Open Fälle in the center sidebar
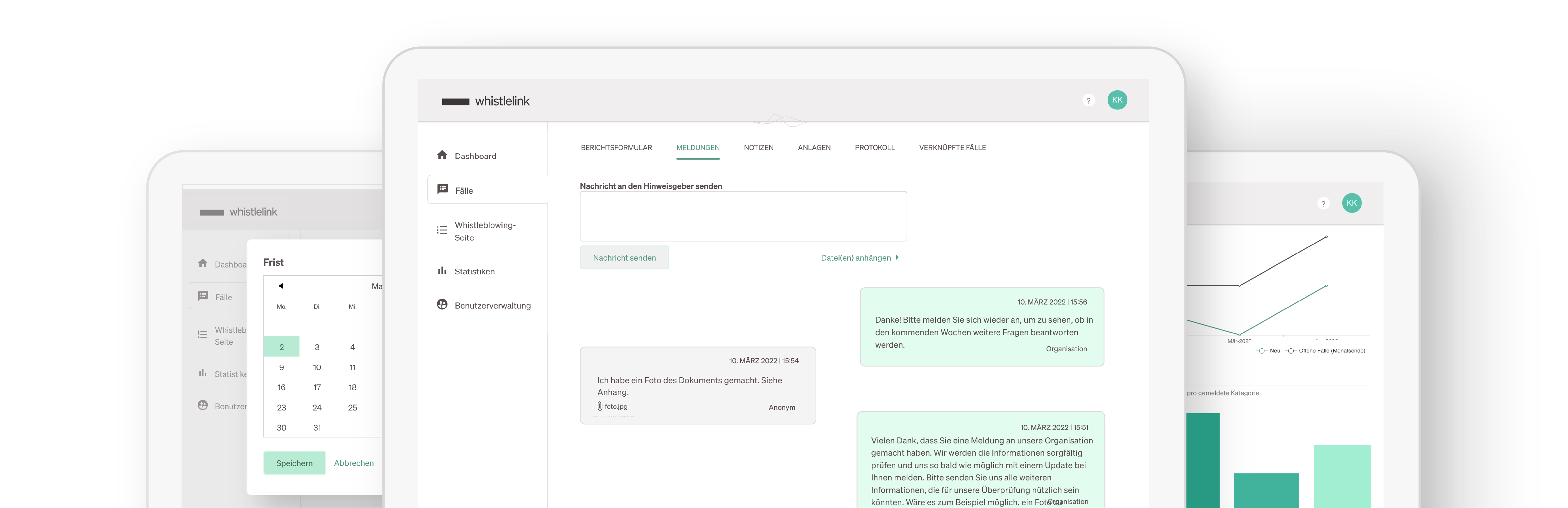Screen dimensions: 1568x508 tap(487, 190)
